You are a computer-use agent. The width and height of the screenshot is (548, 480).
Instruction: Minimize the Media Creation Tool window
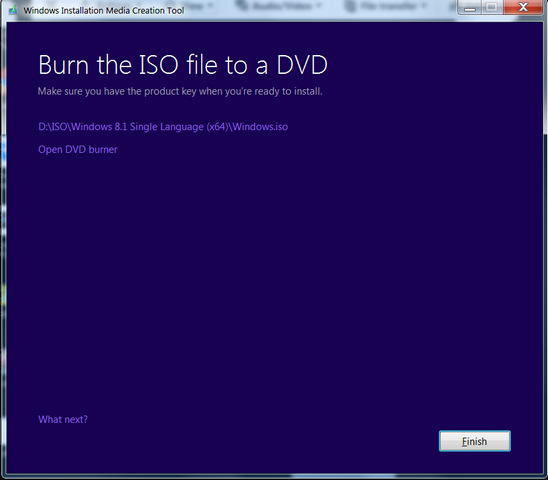470,7
